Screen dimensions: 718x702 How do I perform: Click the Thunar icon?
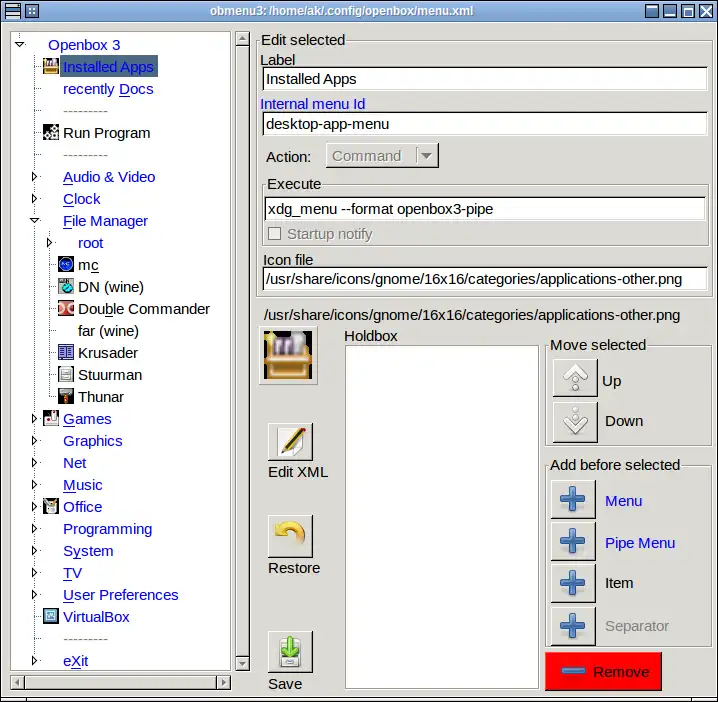[66, 396]
